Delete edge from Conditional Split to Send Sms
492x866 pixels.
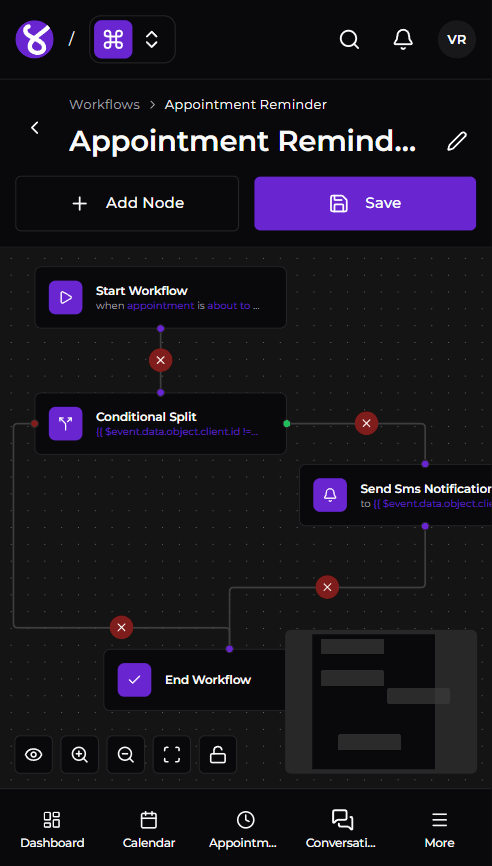[366, 424]
